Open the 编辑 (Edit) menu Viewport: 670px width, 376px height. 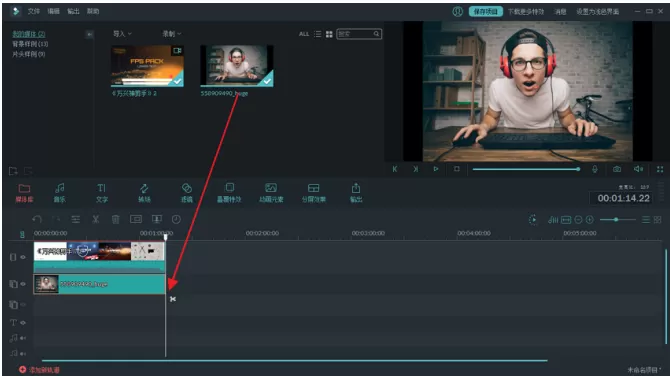(53, 11)
